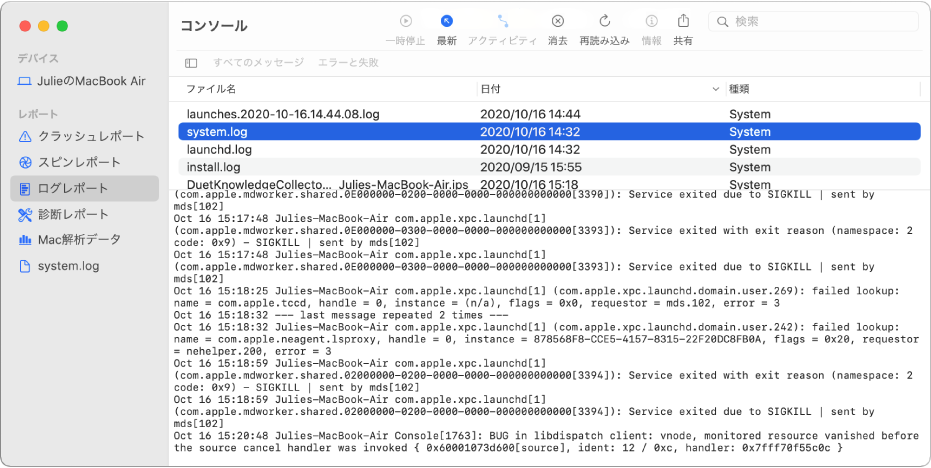Select launches.2020-10-16.14.44.08.log row
The width and height of the screenshot is (931, 468).
tap(549, 114)
